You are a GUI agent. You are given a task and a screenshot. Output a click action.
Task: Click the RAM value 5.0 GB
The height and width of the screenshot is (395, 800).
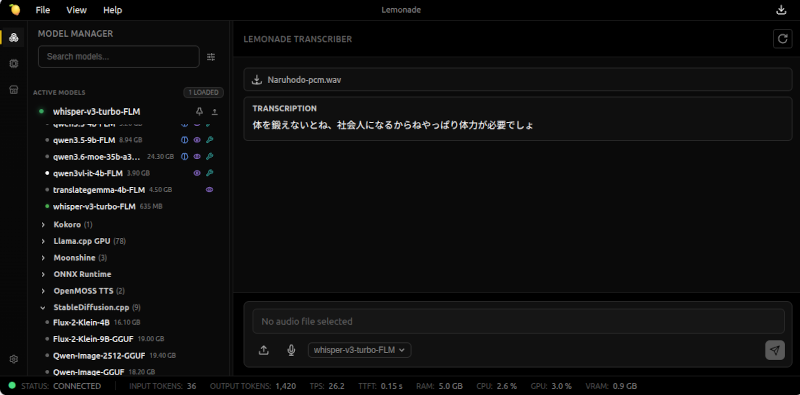pyautogui.click(x=450, y=386)
